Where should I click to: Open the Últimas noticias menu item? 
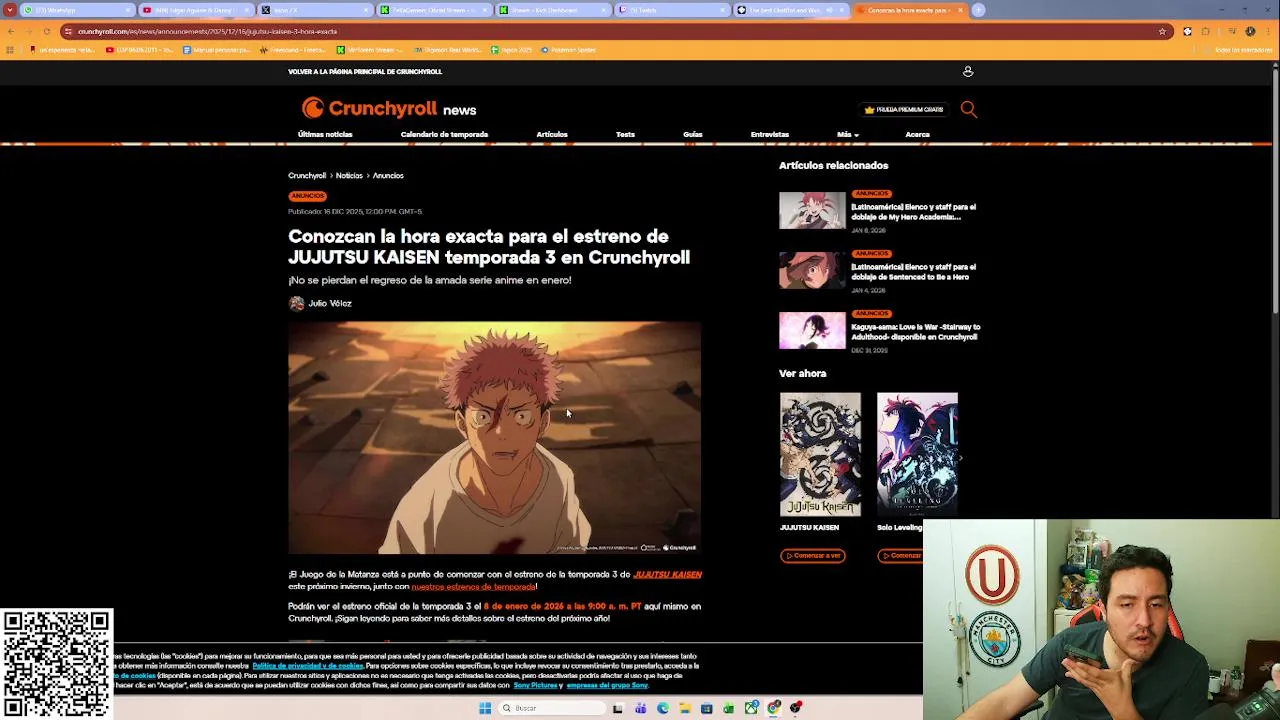(325, 134)
